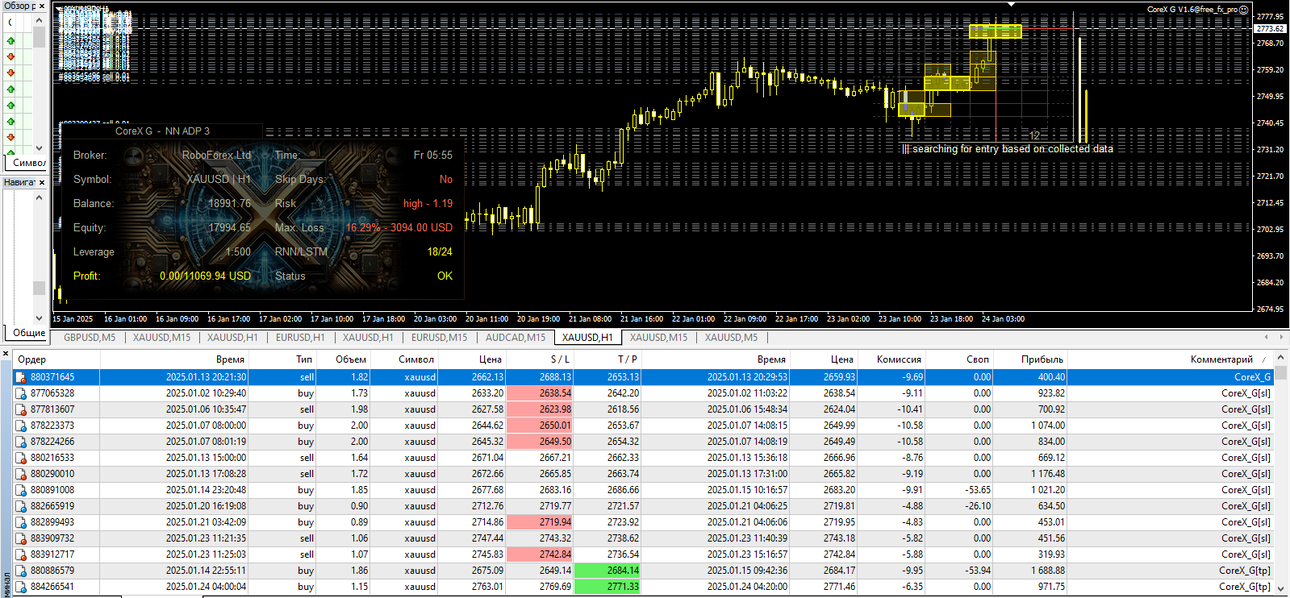Sort history by Прибыль column
Image resolution: width=1290 pixels, height=598 pixels.
coord(1033,359)
